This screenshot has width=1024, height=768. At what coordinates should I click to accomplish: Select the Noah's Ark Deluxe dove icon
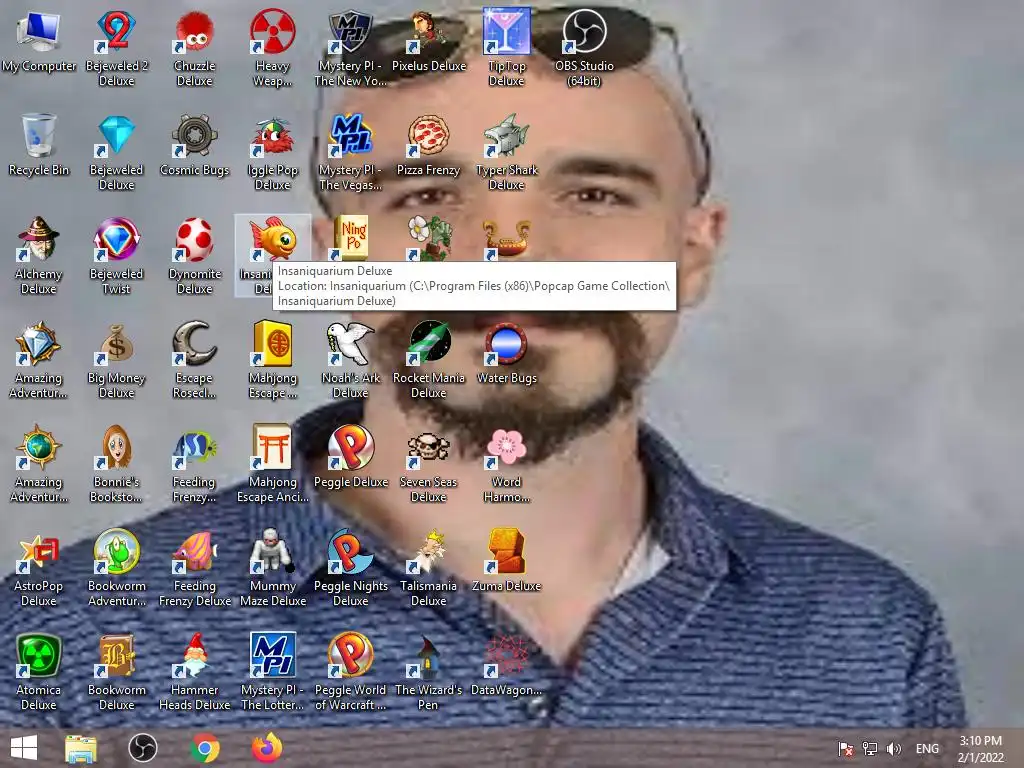[351, 344]
